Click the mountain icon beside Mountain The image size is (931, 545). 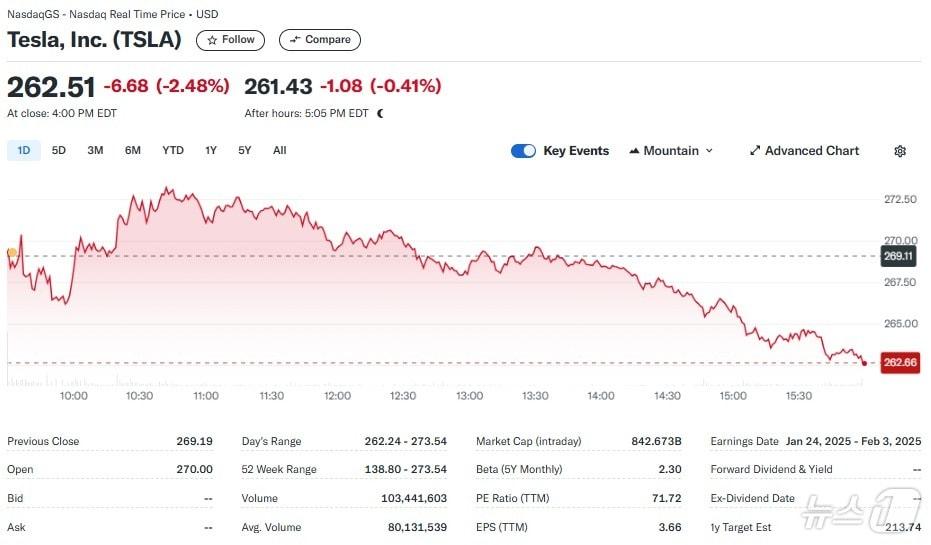(635, 151)
